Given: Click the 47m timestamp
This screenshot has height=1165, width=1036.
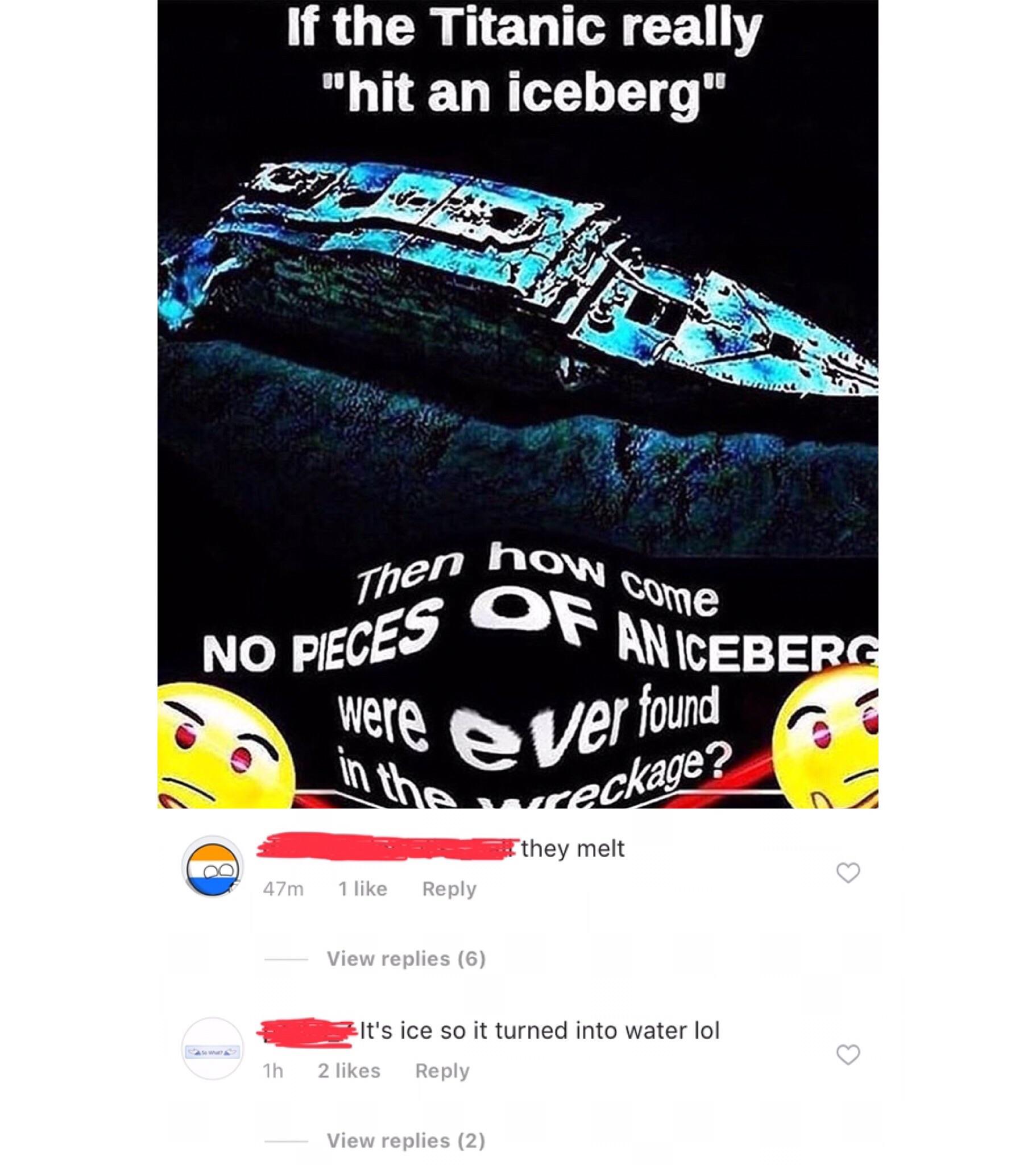Looking at the screenshot, I should tap(283, 889).
